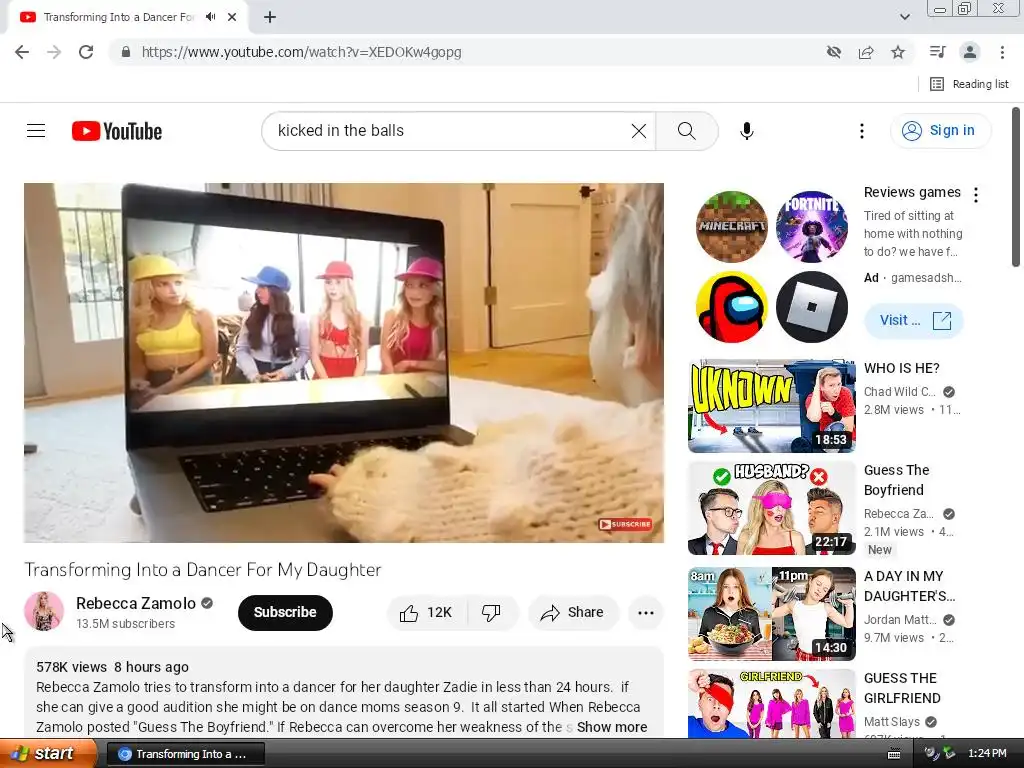Click the Subscribe watermark in video
1024x768 pixels.
coord(625,524)
